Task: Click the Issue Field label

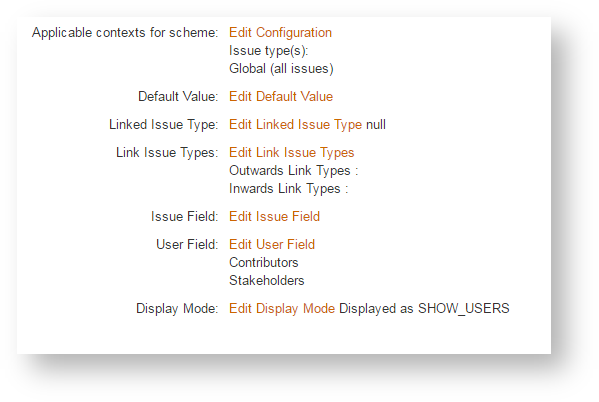Action: click(184, 216)
